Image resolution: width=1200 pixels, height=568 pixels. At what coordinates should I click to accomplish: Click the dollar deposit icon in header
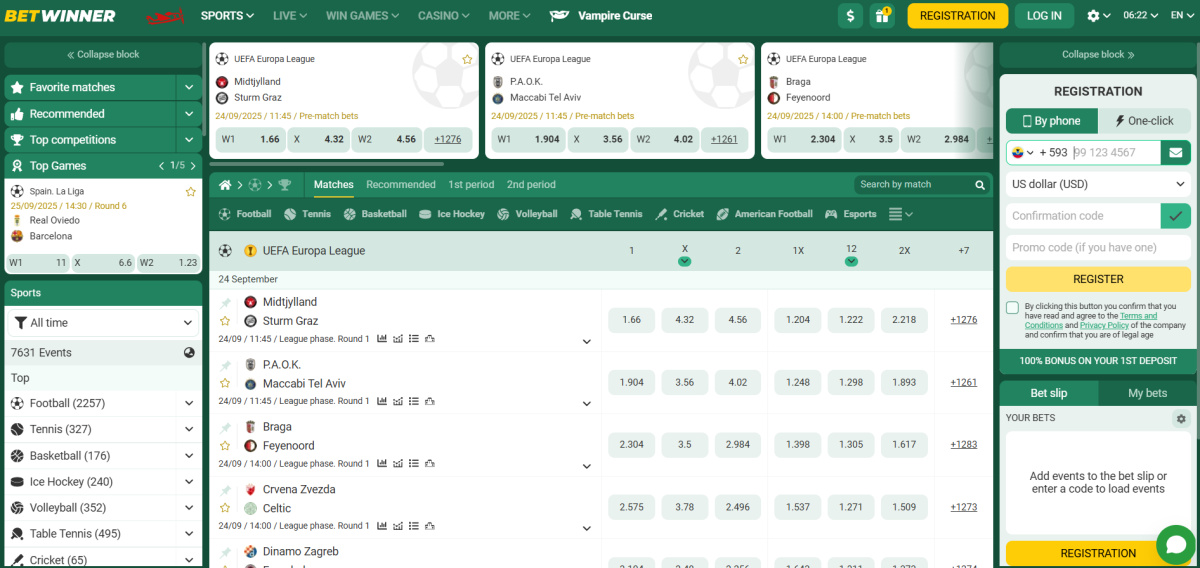pyautogui.click(x=851, y=16)
